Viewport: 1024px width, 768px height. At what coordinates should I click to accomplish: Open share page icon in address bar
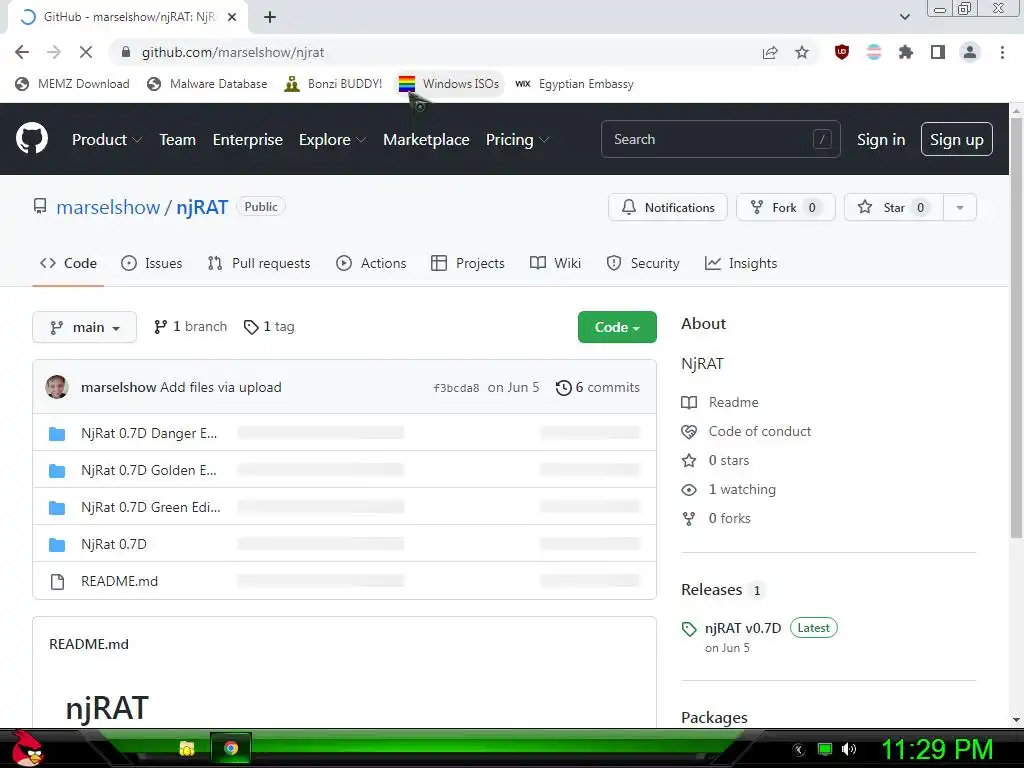(770, 52)
